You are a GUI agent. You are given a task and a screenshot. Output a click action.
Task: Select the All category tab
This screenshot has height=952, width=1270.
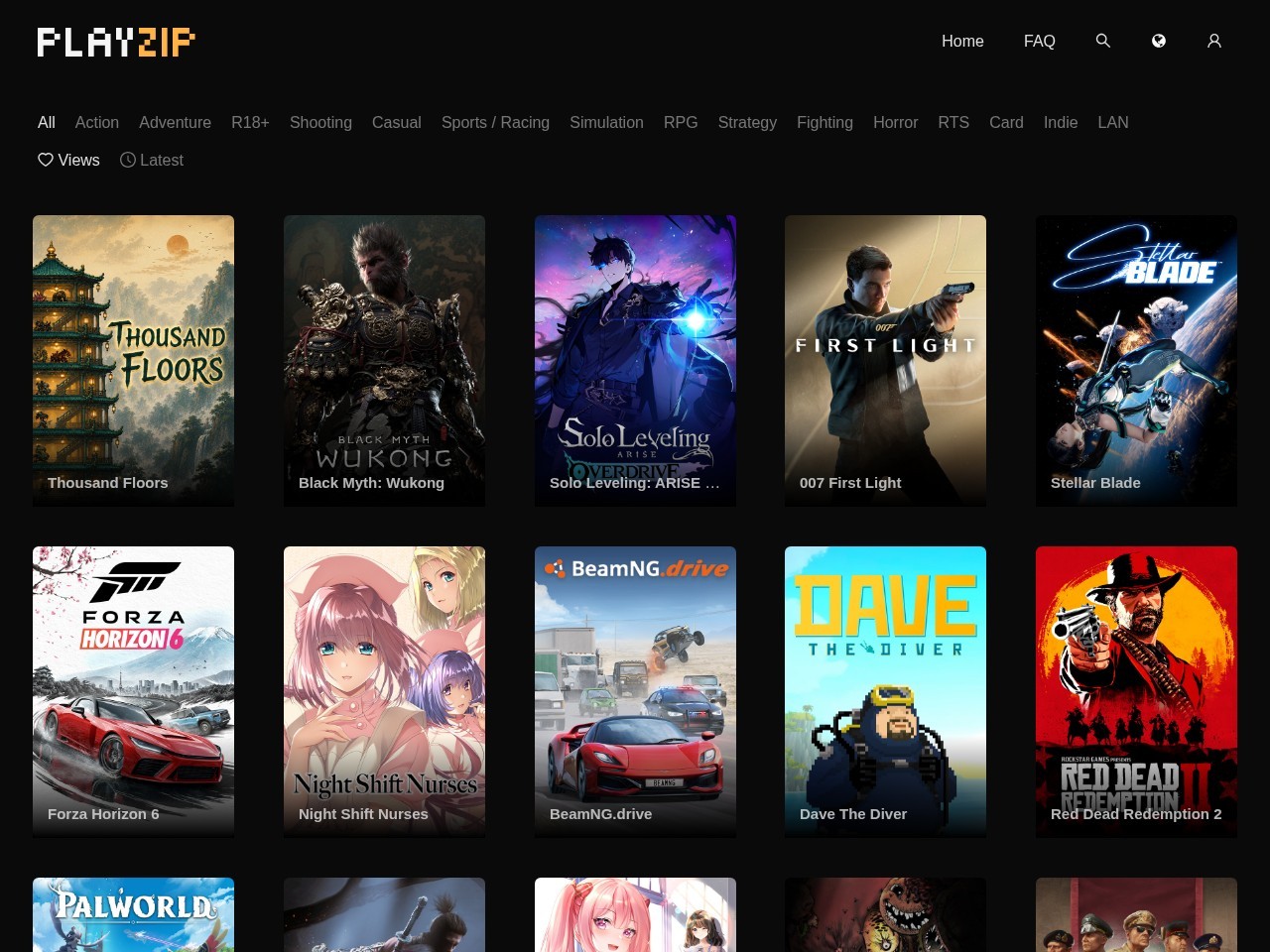tap(47, 122)
